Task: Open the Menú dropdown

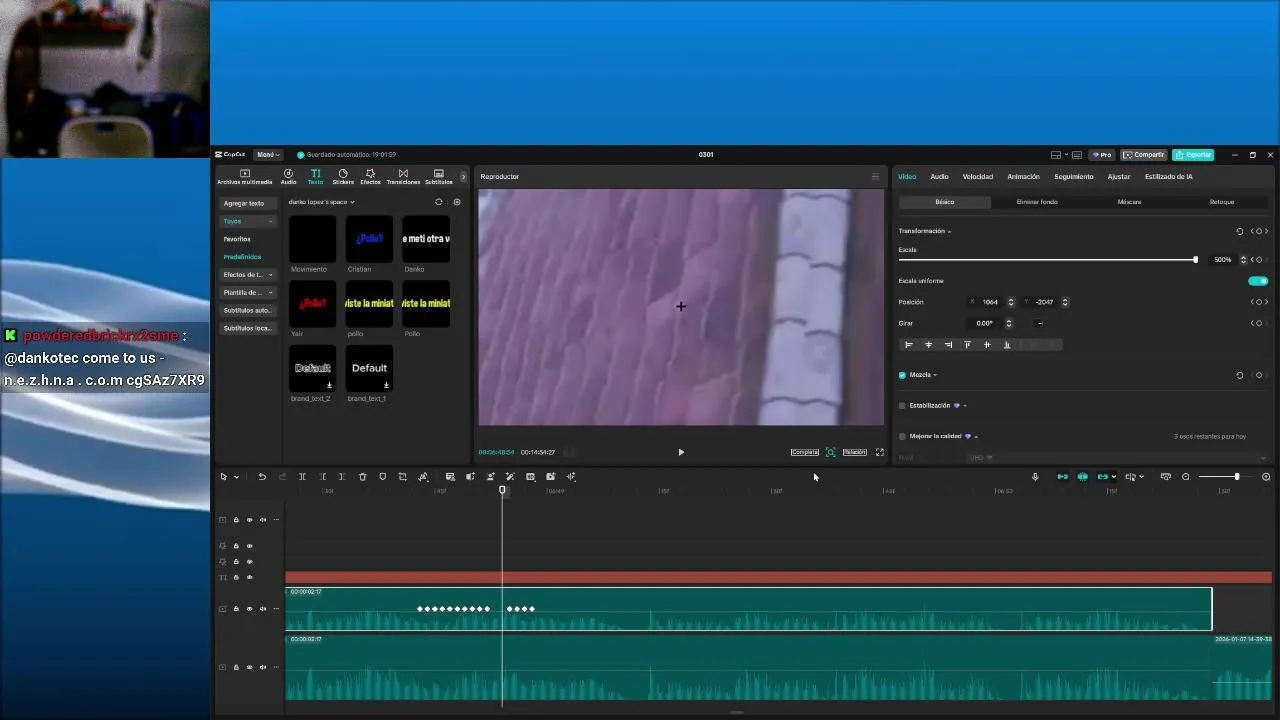Action: click(x=267, y=155)
